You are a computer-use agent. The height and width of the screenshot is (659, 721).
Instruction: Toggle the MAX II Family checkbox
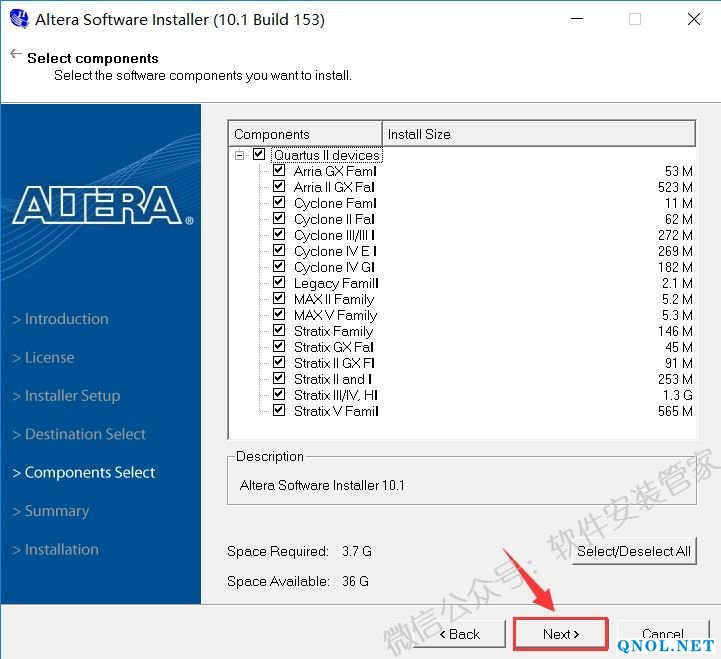coord(279,299)
